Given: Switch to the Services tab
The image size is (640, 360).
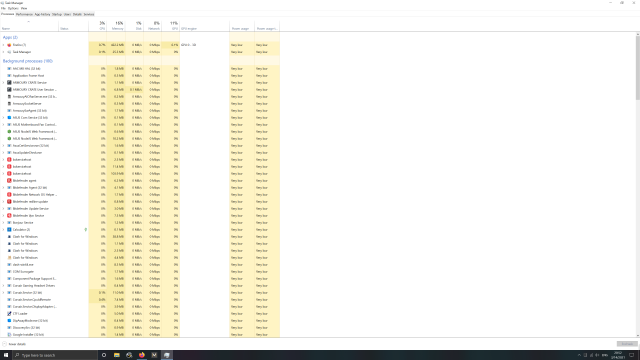Looking at the screenshot, I should (x=89, y=14).
